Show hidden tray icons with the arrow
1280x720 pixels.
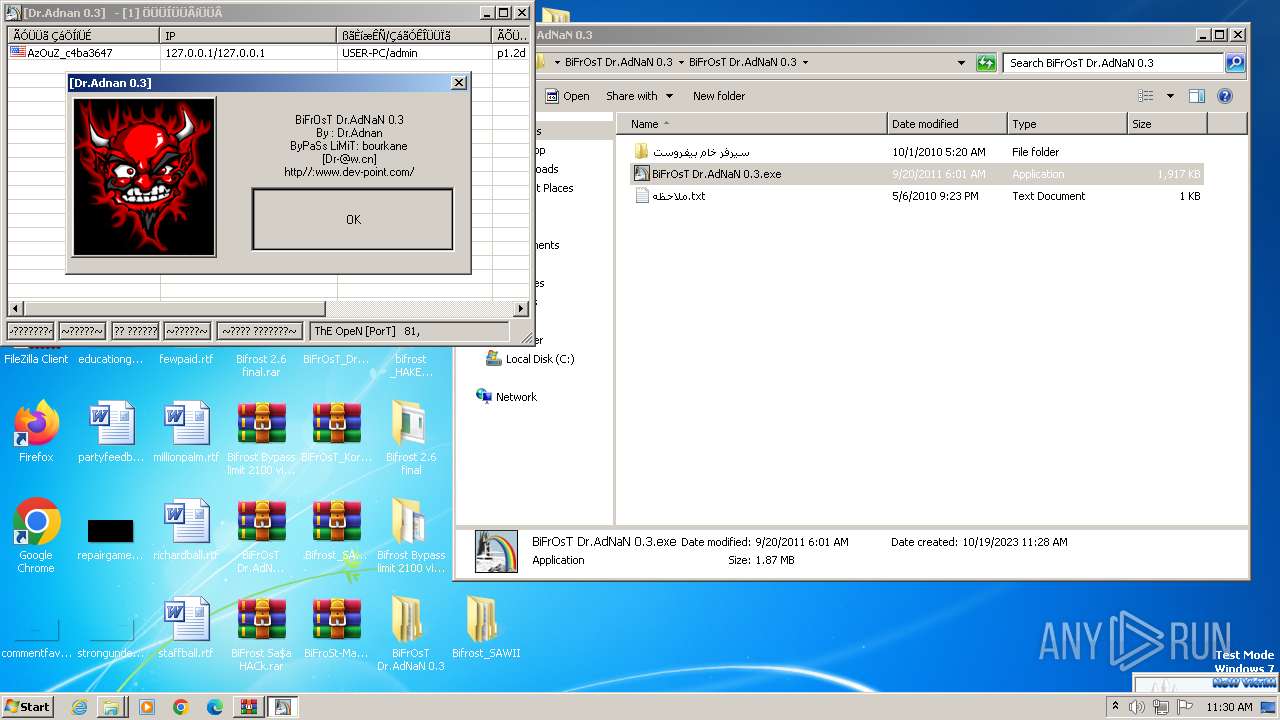[x=1116, y=707]
